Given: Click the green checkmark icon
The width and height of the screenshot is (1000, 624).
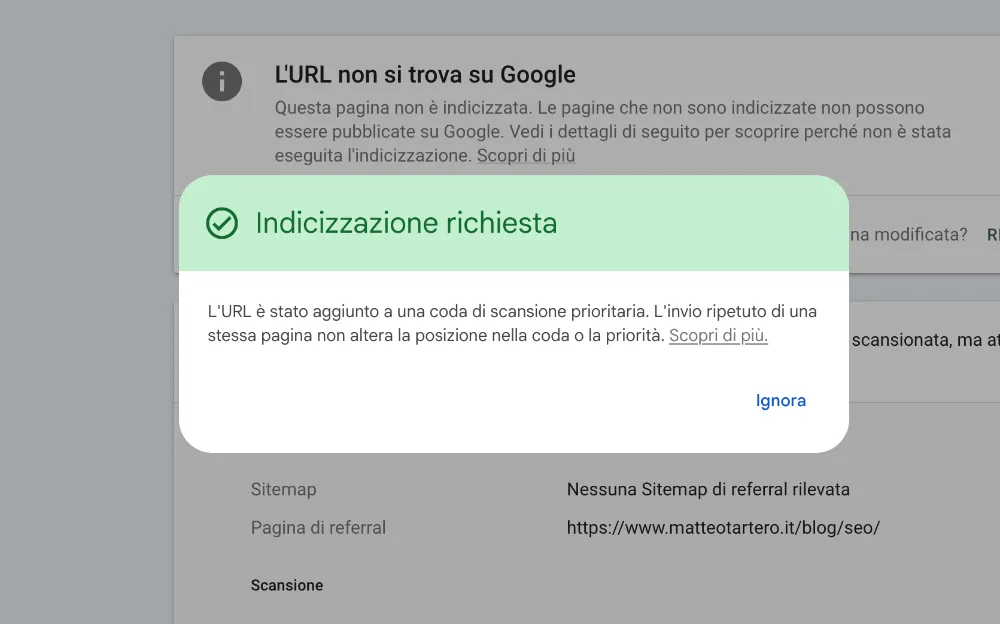Looking at the screenshot, I should click(x=222, y=223).
